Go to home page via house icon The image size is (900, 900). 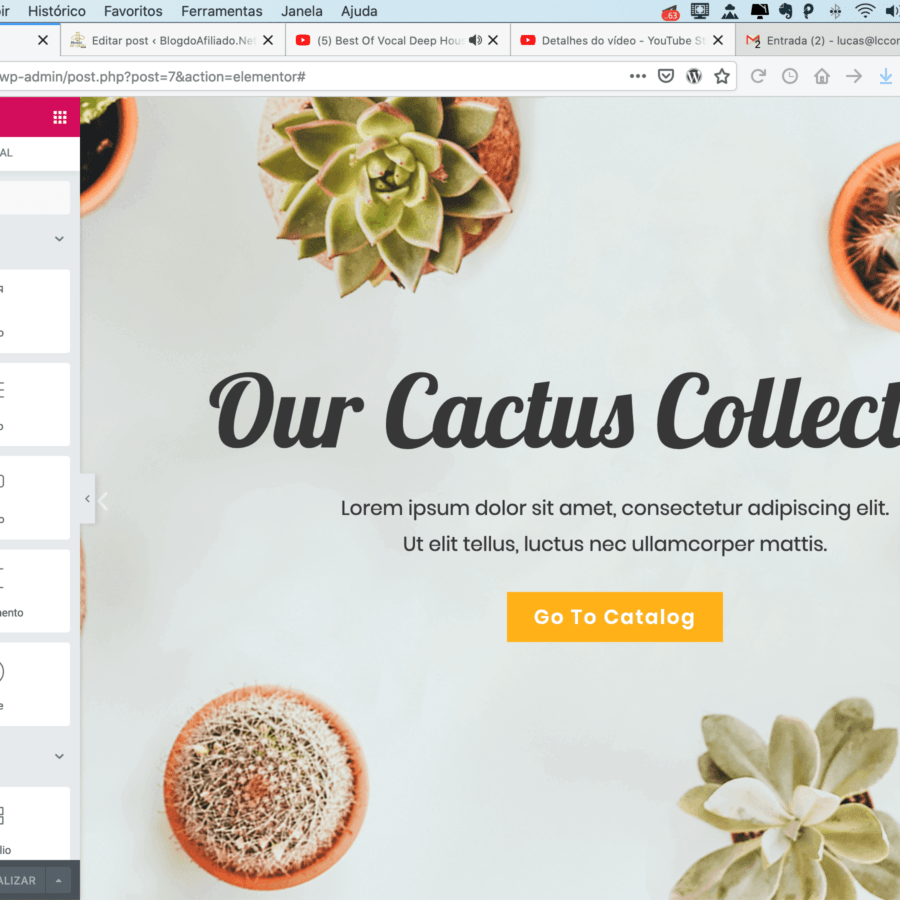[822, 76]
